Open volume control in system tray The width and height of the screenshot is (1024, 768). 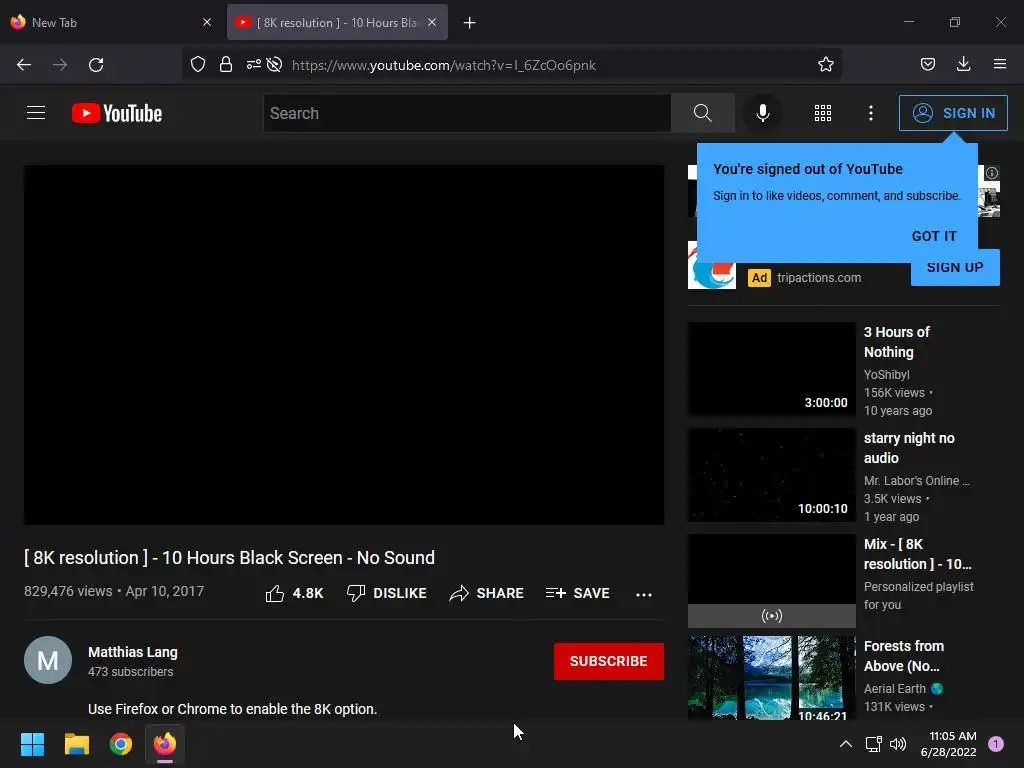(x=898, y=744)
